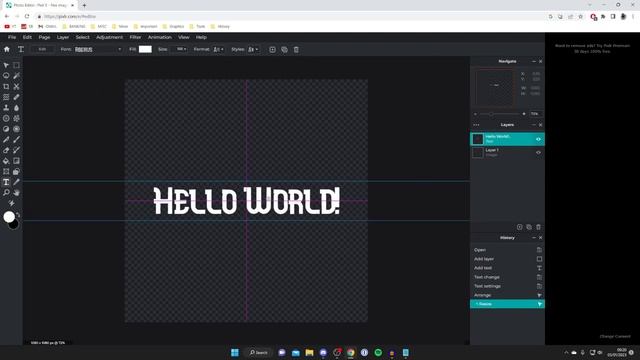The width and height of the screenshot is (640, 360).
Task: Click the Windows Start button
Action: point(235,352)
